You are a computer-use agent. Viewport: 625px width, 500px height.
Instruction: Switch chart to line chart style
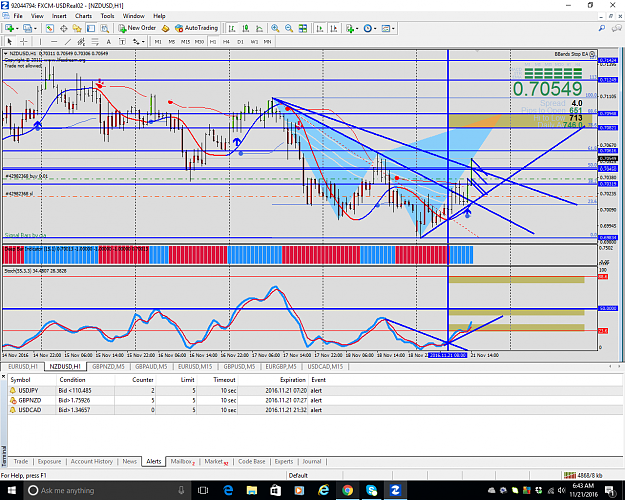click(x=259, y=28)
